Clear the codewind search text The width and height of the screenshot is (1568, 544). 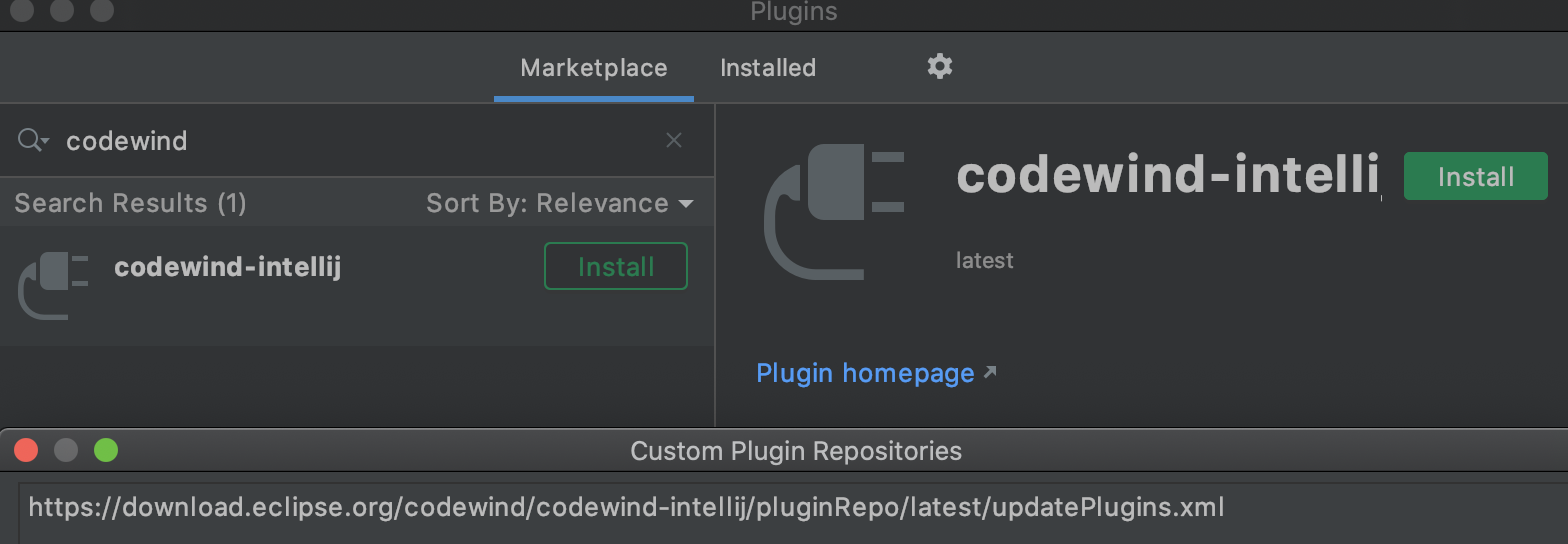674,140
